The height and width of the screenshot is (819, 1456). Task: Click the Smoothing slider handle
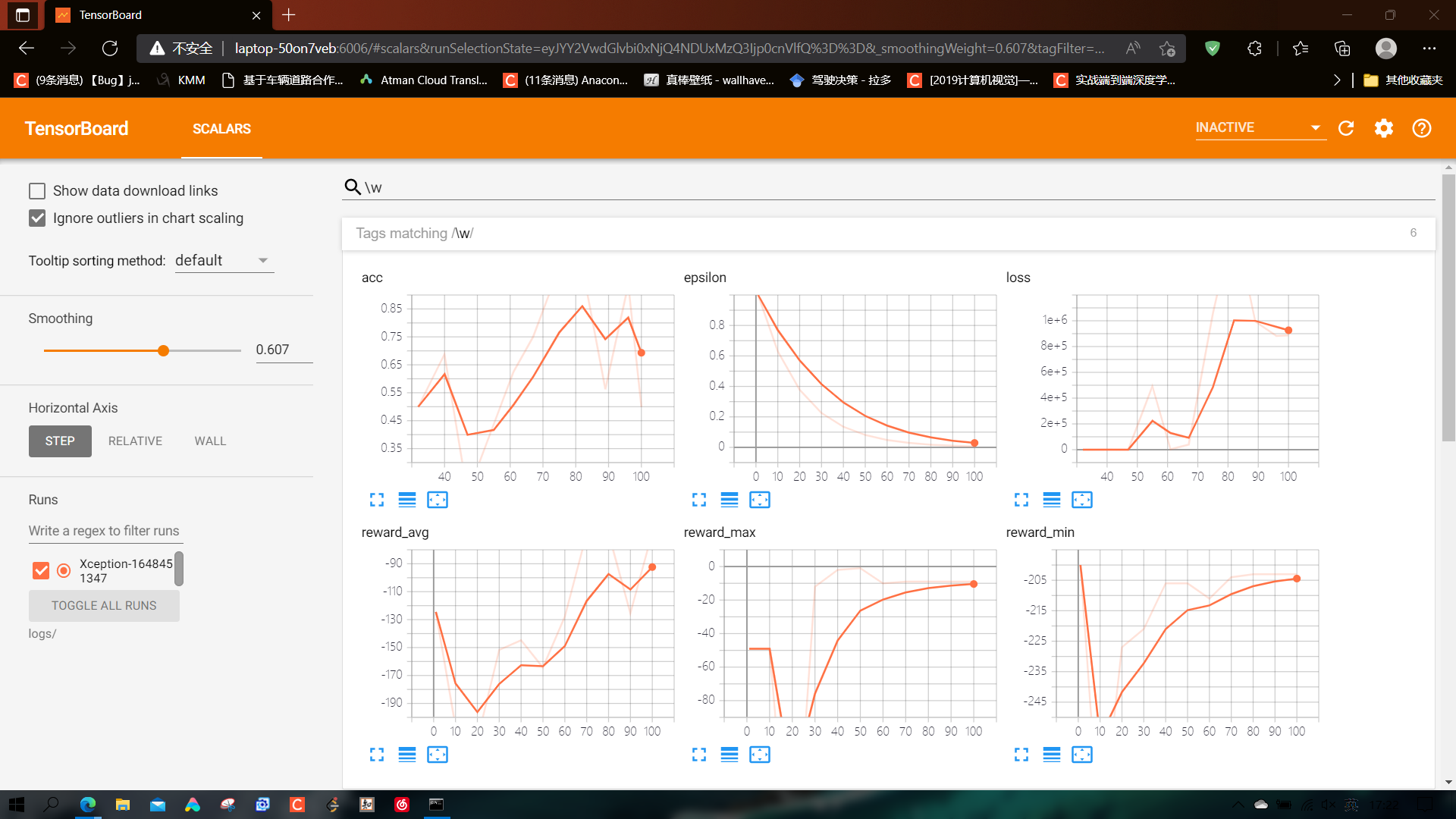[x=163, y=350]
